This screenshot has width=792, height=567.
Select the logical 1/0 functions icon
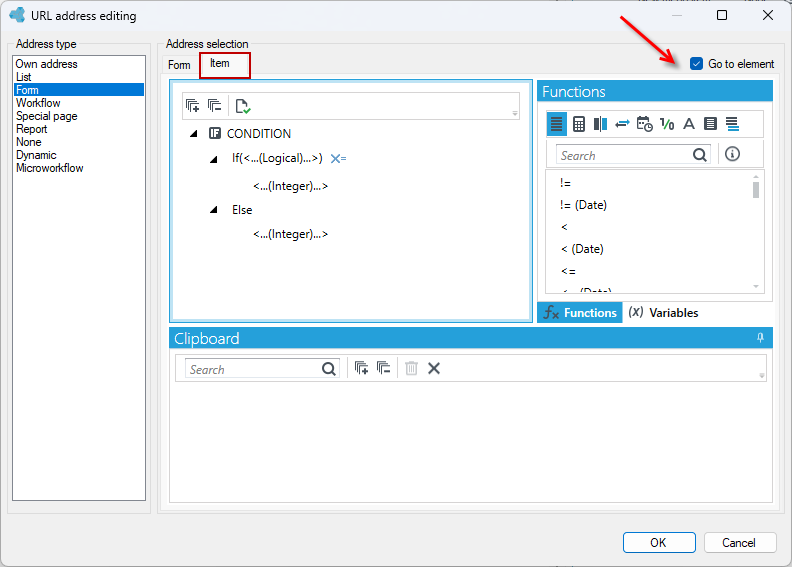[667, 124]
